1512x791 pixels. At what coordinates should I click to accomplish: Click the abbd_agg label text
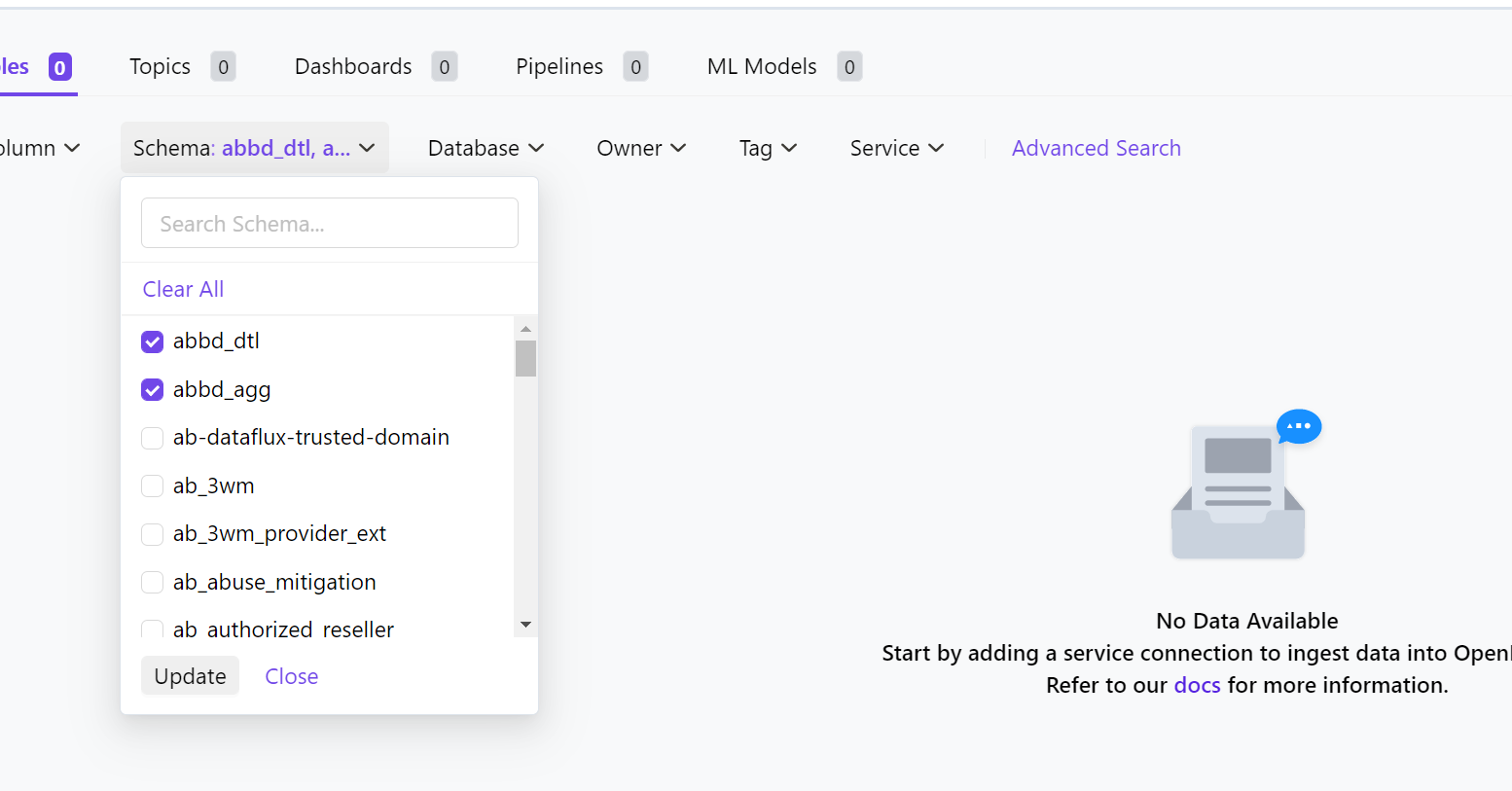click(222, 390)
